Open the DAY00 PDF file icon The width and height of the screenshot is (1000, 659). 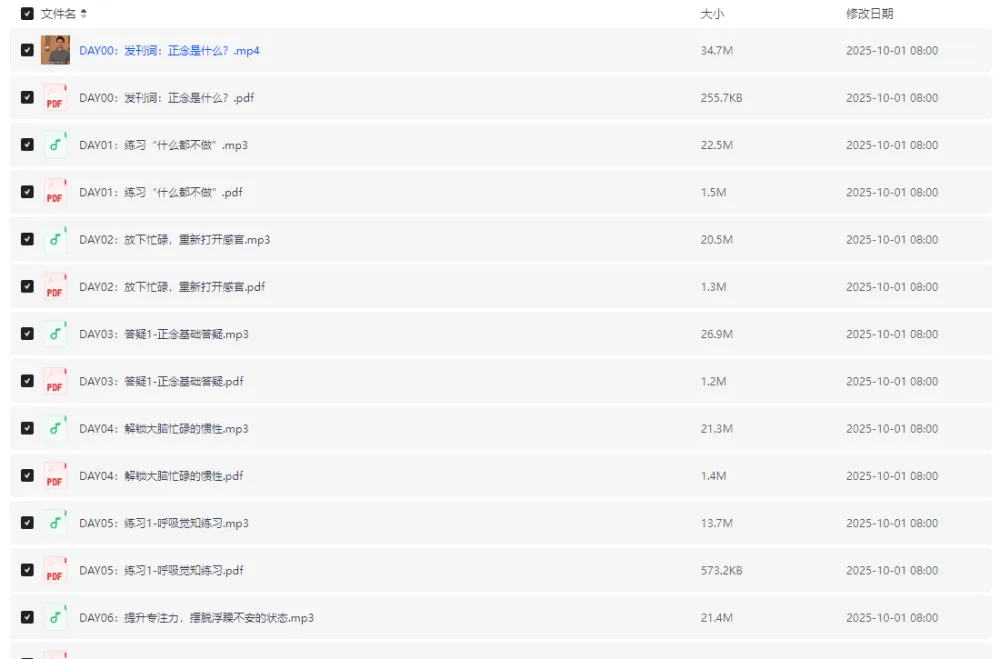pyautogui.click(x=54, y=97)
